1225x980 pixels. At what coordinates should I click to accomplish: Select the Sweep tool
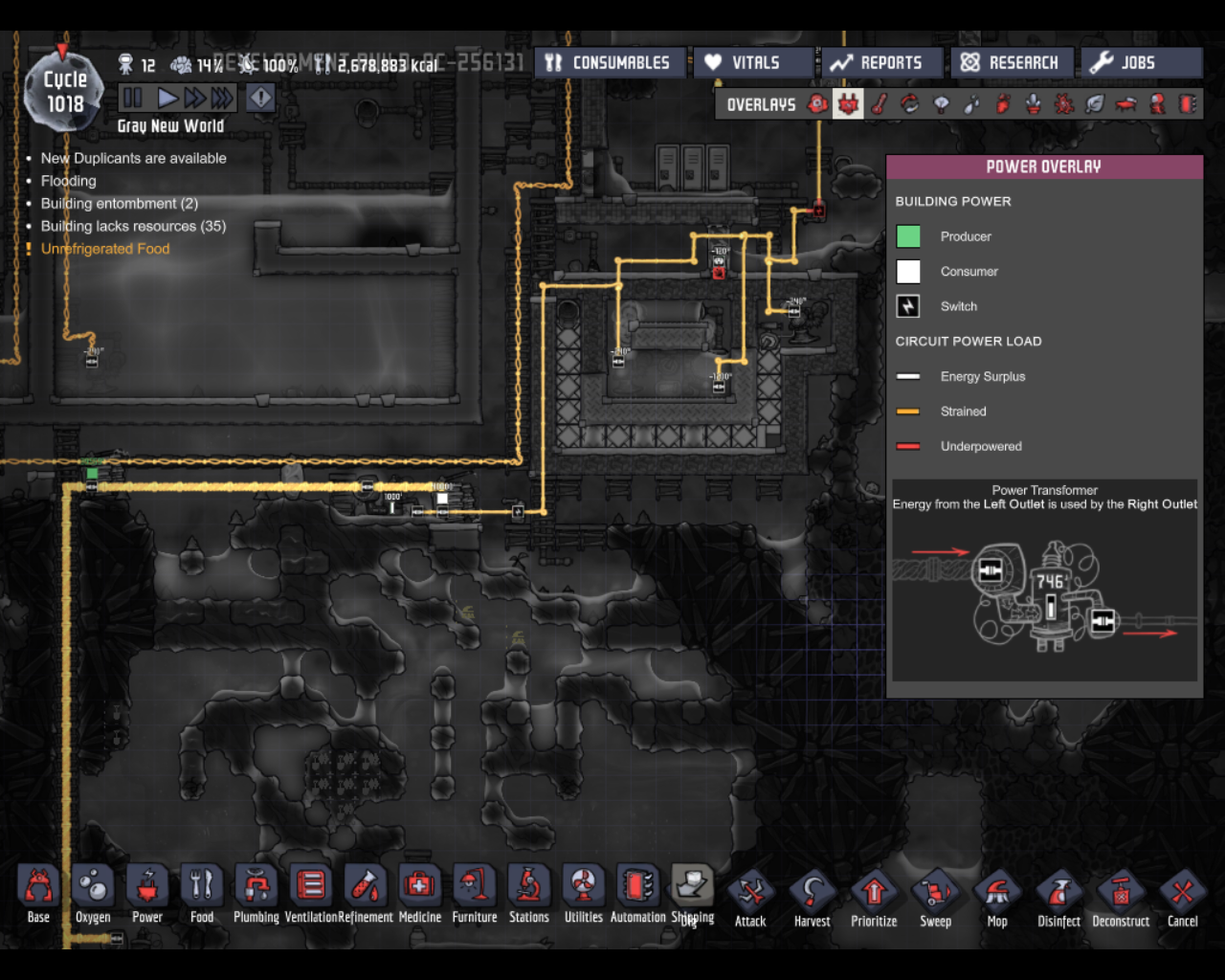935,900
